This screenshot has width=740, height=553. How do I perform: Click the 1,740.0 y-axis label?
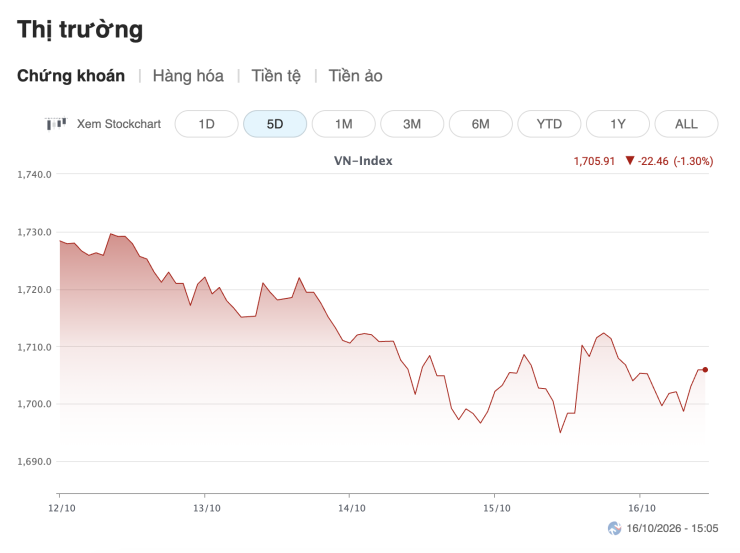tap(34, 175)
